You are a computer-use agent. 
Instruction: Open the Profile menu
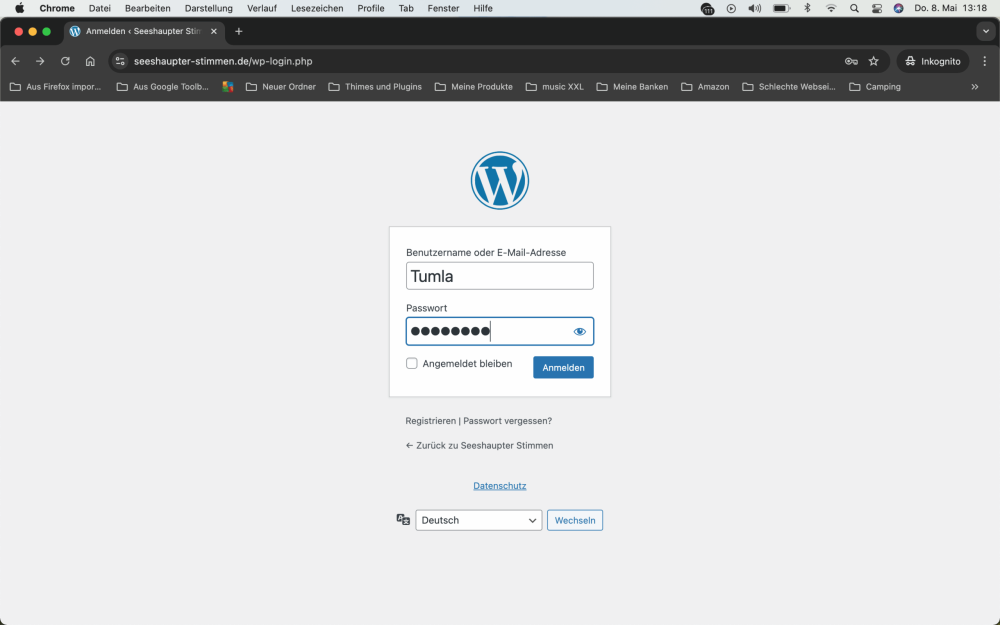371,8
